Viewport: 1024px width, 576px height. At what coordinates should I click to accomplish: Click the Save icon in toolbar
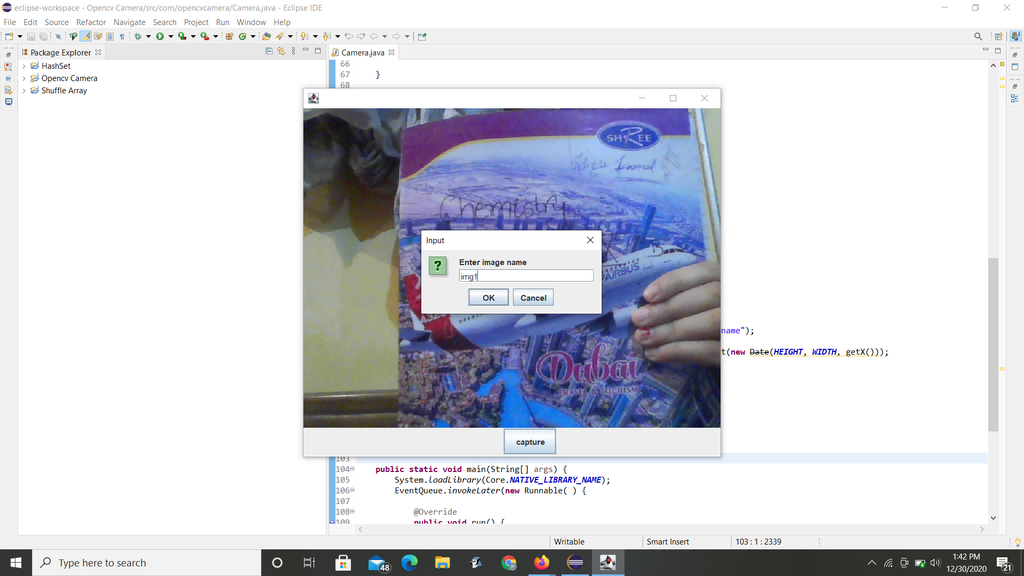[x=31, y=37]
